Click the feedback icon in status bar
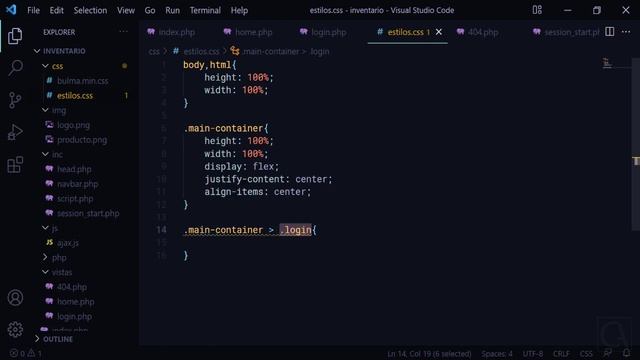The image size is (640, 360). pyautogui.click(x=607, y=353)
